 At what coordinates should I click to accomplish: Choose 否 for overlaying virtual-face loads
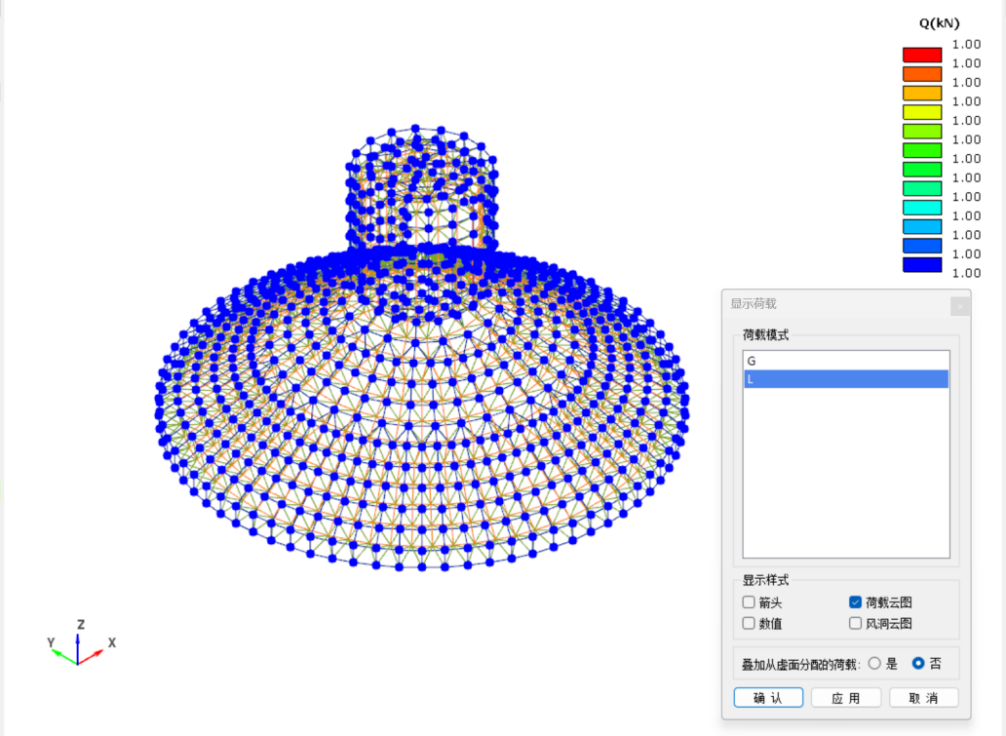918,663
